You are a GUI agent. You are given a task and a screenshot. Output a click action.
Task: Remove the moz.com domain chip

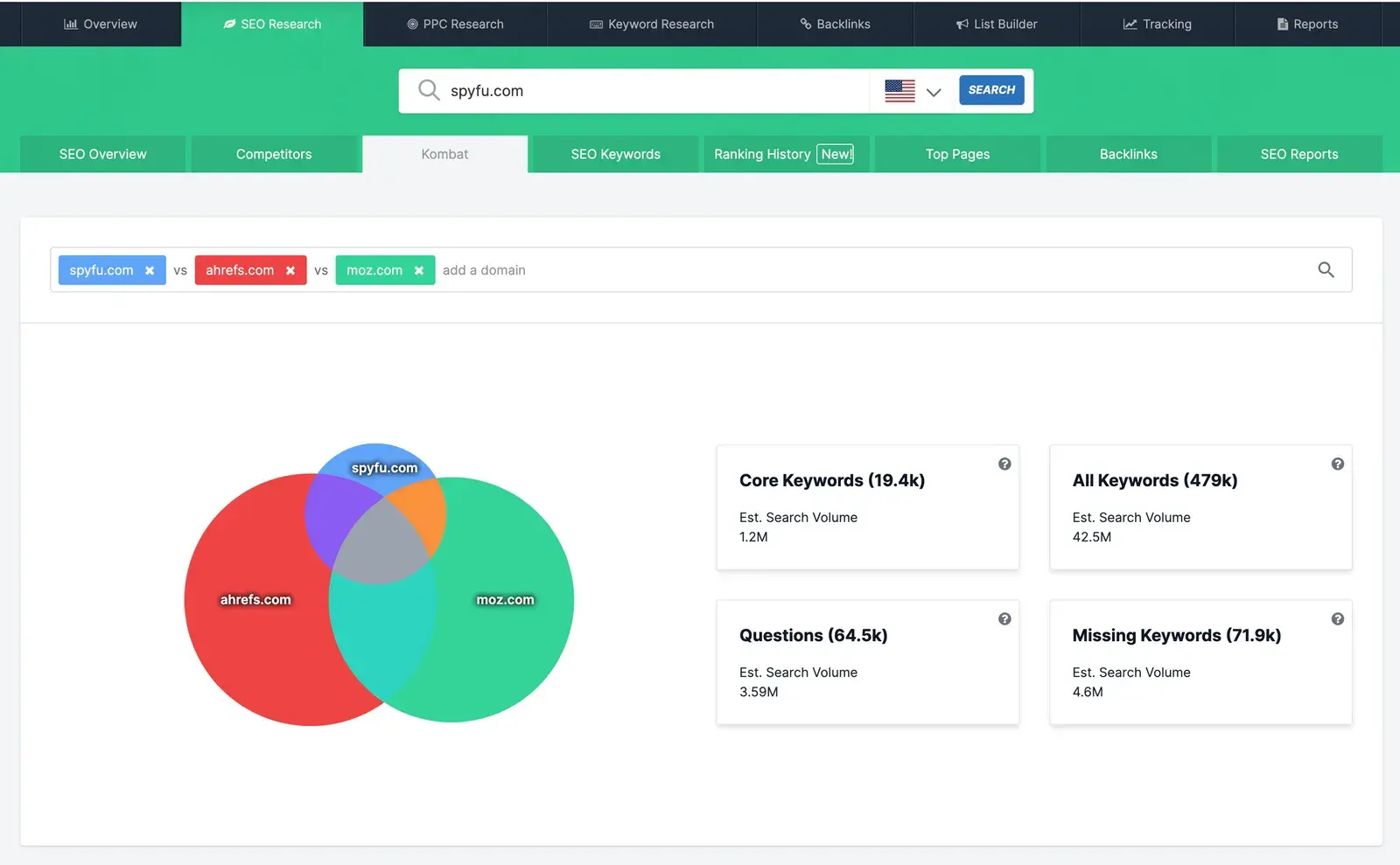pyautogui.click(x=419, y=270)
